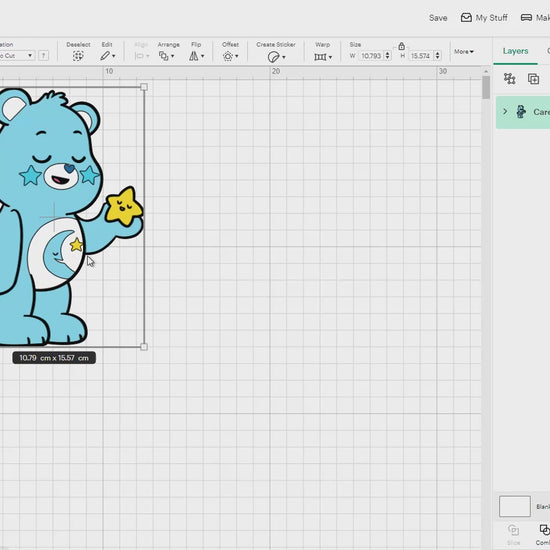The width and height of the screenshot is (550, 550).
Task: Expand the Care Bear layer group
Action: (x=505, y=112)
